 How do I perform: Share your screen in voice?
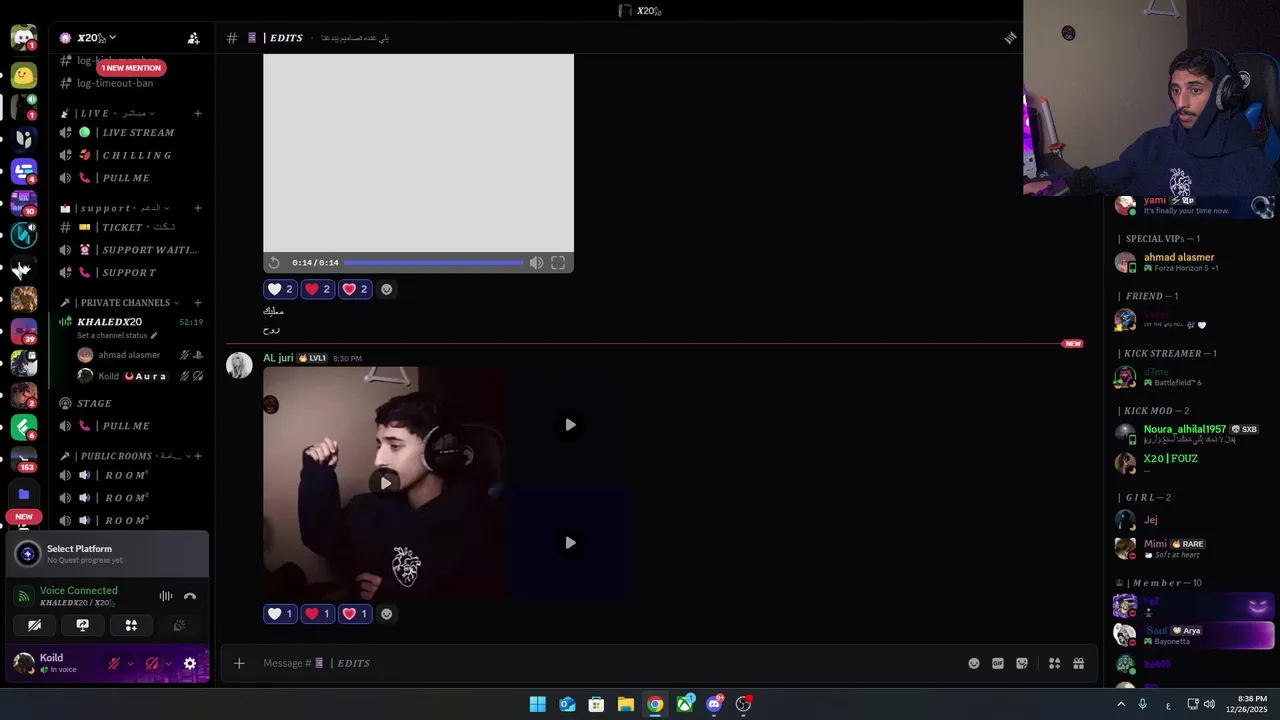click(83, 625)
